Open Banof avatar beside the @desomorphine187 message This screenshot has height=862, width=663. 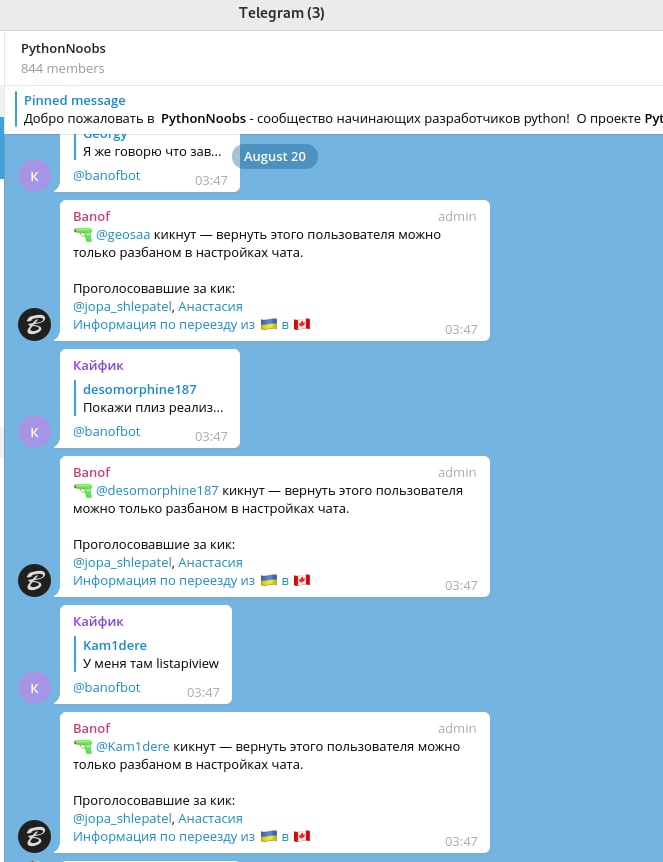(35, 581)
